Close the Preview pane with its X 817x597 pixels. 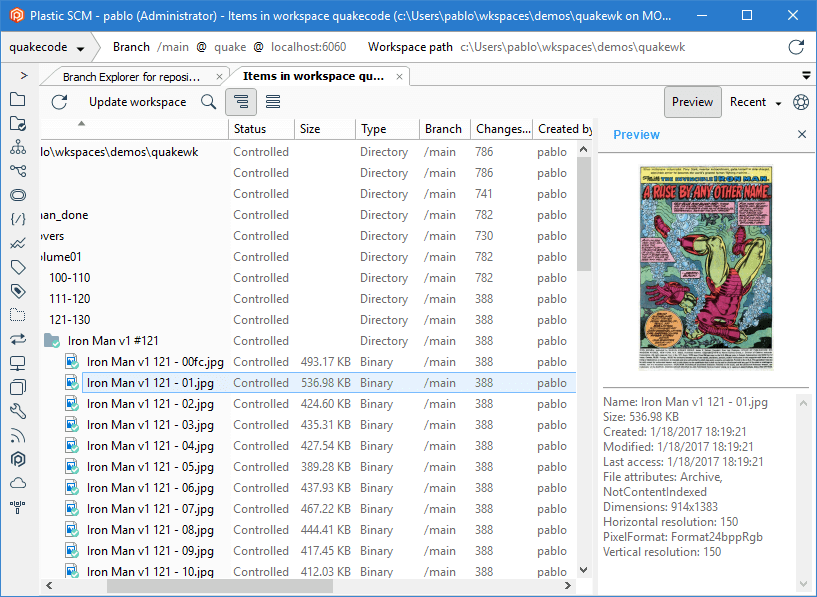pos(803,134)
